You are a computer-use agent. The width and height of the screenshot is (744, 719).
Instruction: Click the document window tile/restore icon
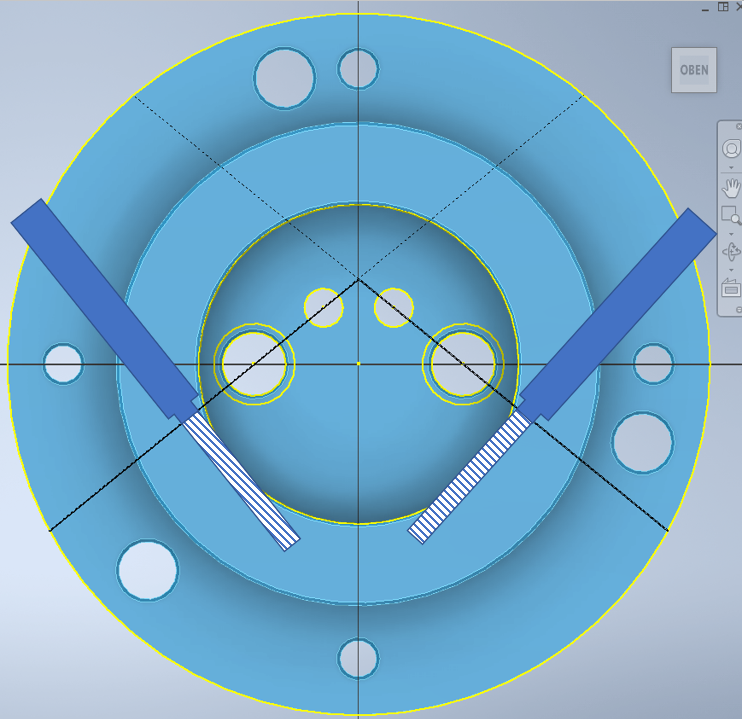(x=723, y=7)
